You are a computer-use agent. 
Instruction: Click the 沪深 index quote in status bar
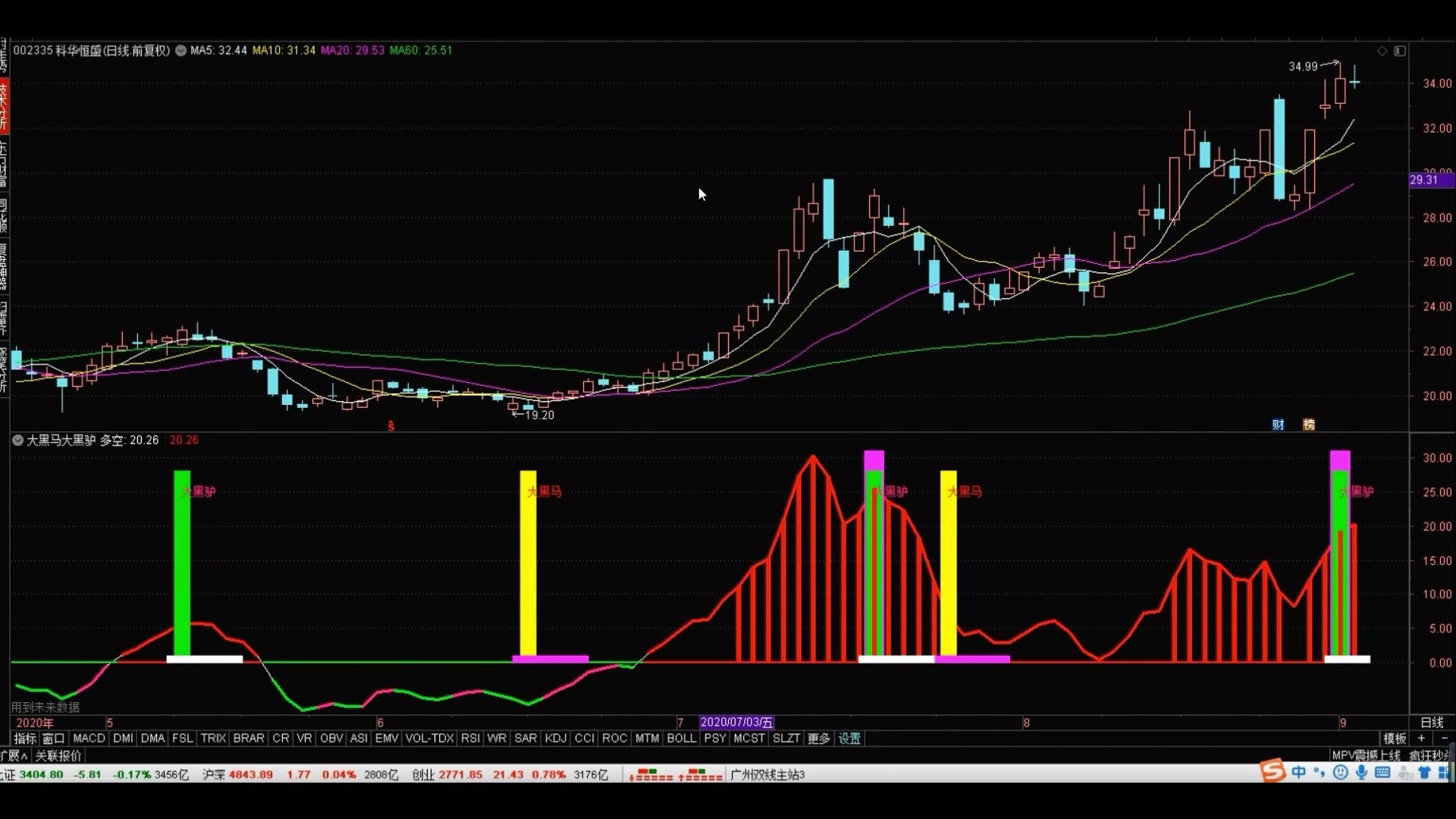pyautogui.click(x=302, y=774)
